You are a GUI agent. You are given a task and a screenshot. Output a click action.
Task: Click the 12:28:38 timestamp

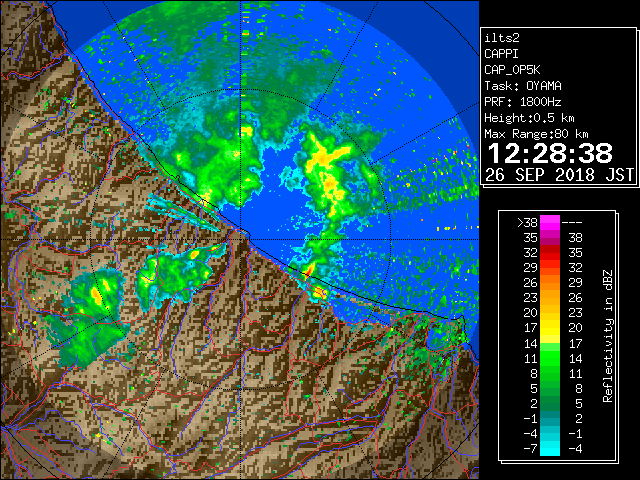[550, 153]
